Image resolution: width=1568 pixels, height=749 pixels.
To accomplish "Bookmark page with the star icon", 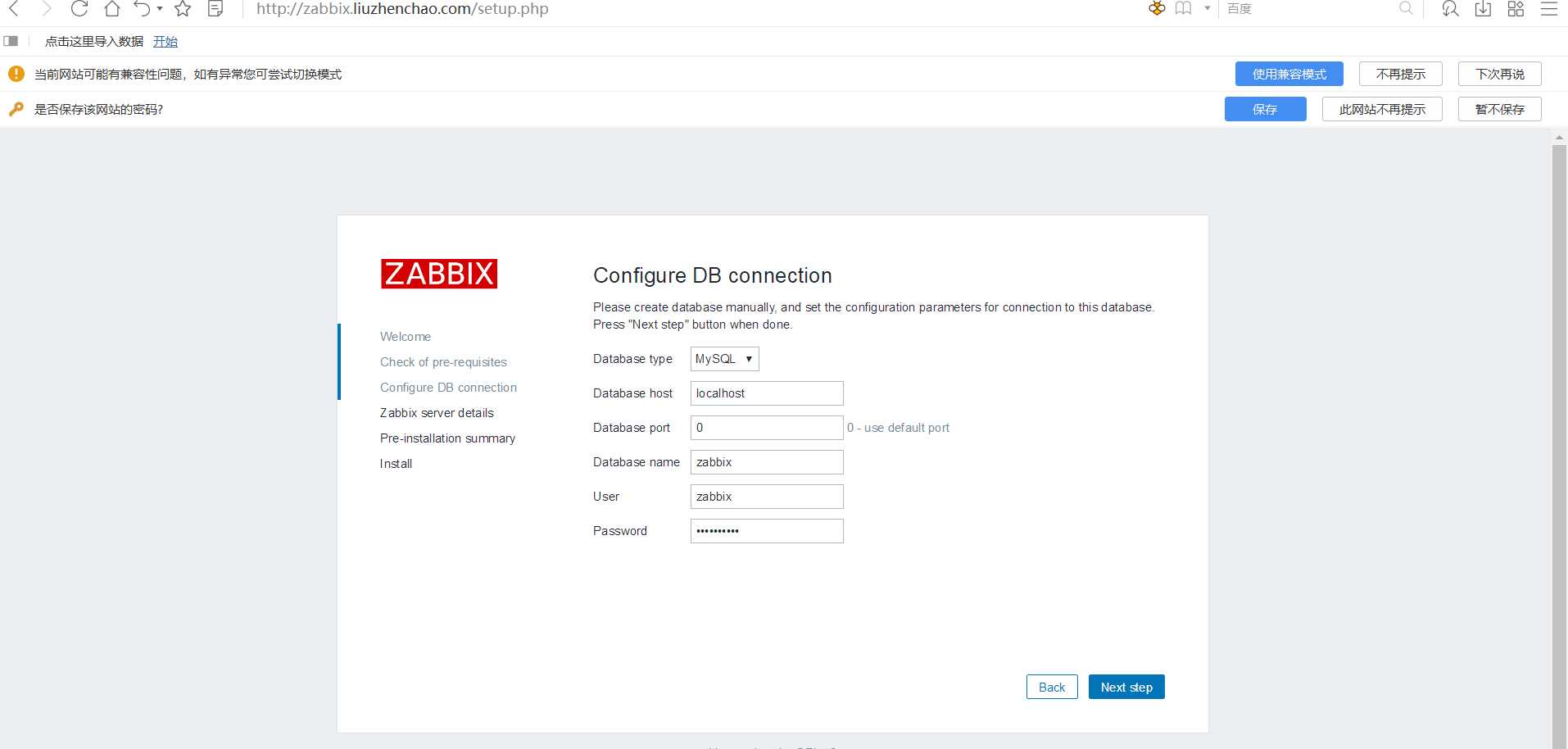I will pyautogui.click(x=183, y=9).
